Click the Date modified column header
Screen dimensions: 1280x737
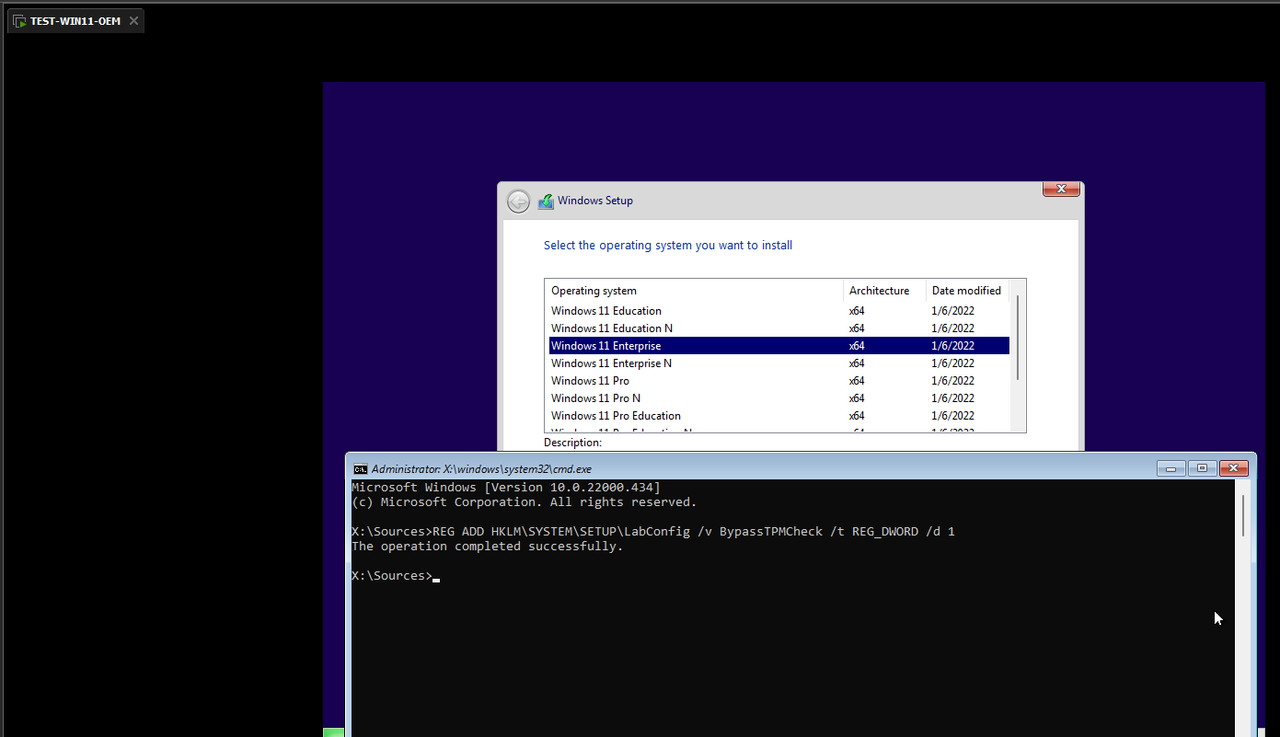(x=968, y=291)
